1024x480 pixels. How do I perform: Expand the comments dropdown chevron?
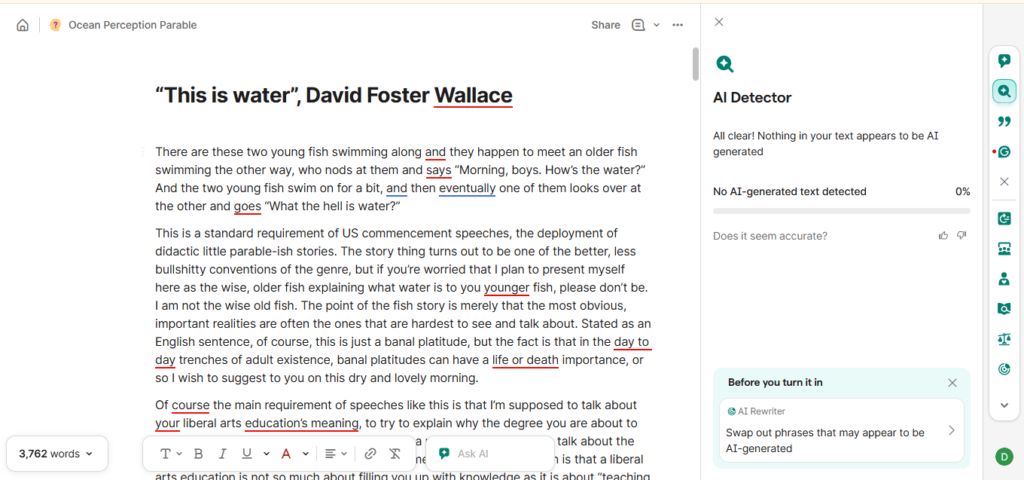(656, 25)
